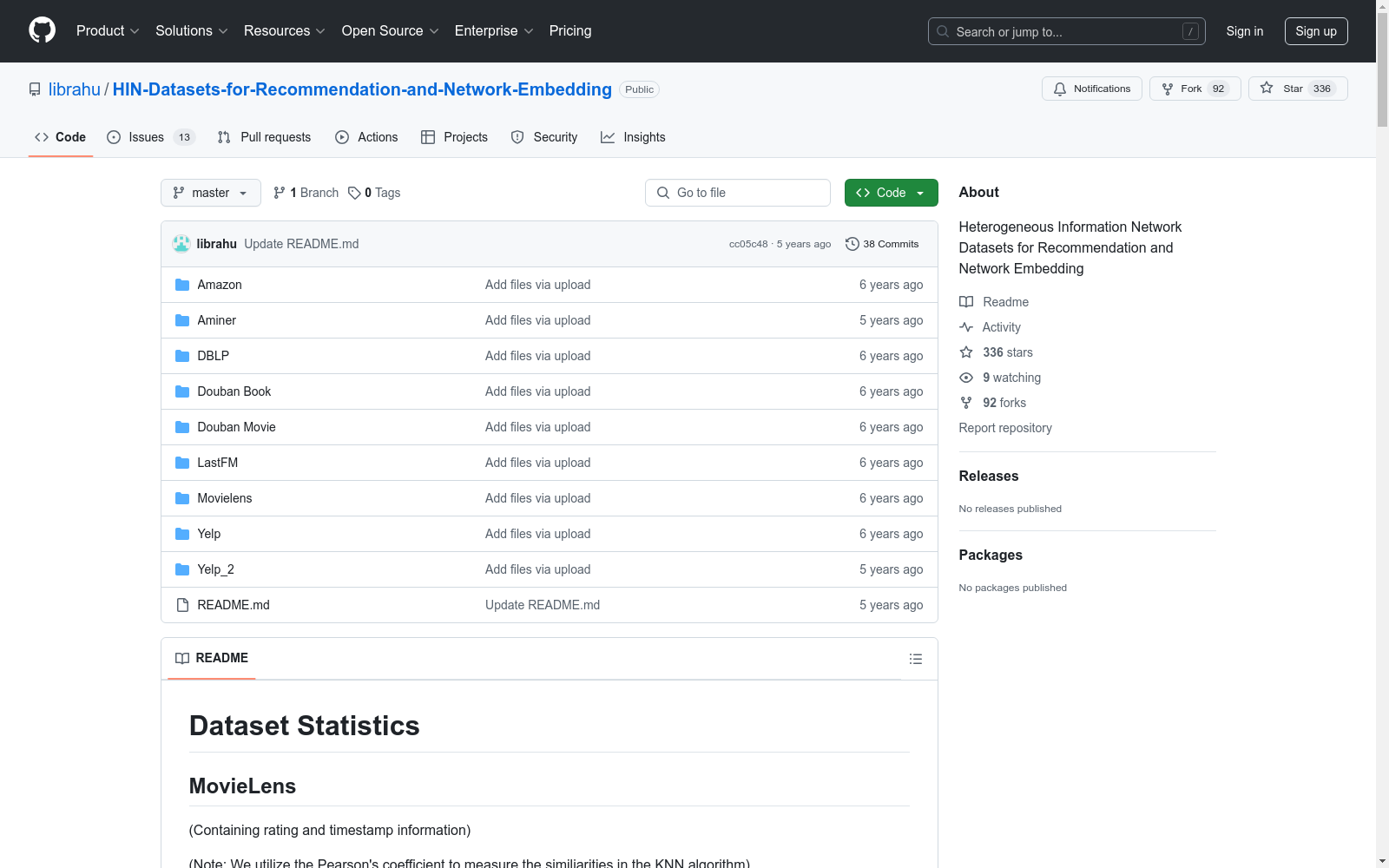Expand the Open Source menu
The image size is (1389, 868).
(x=391, y=30)
